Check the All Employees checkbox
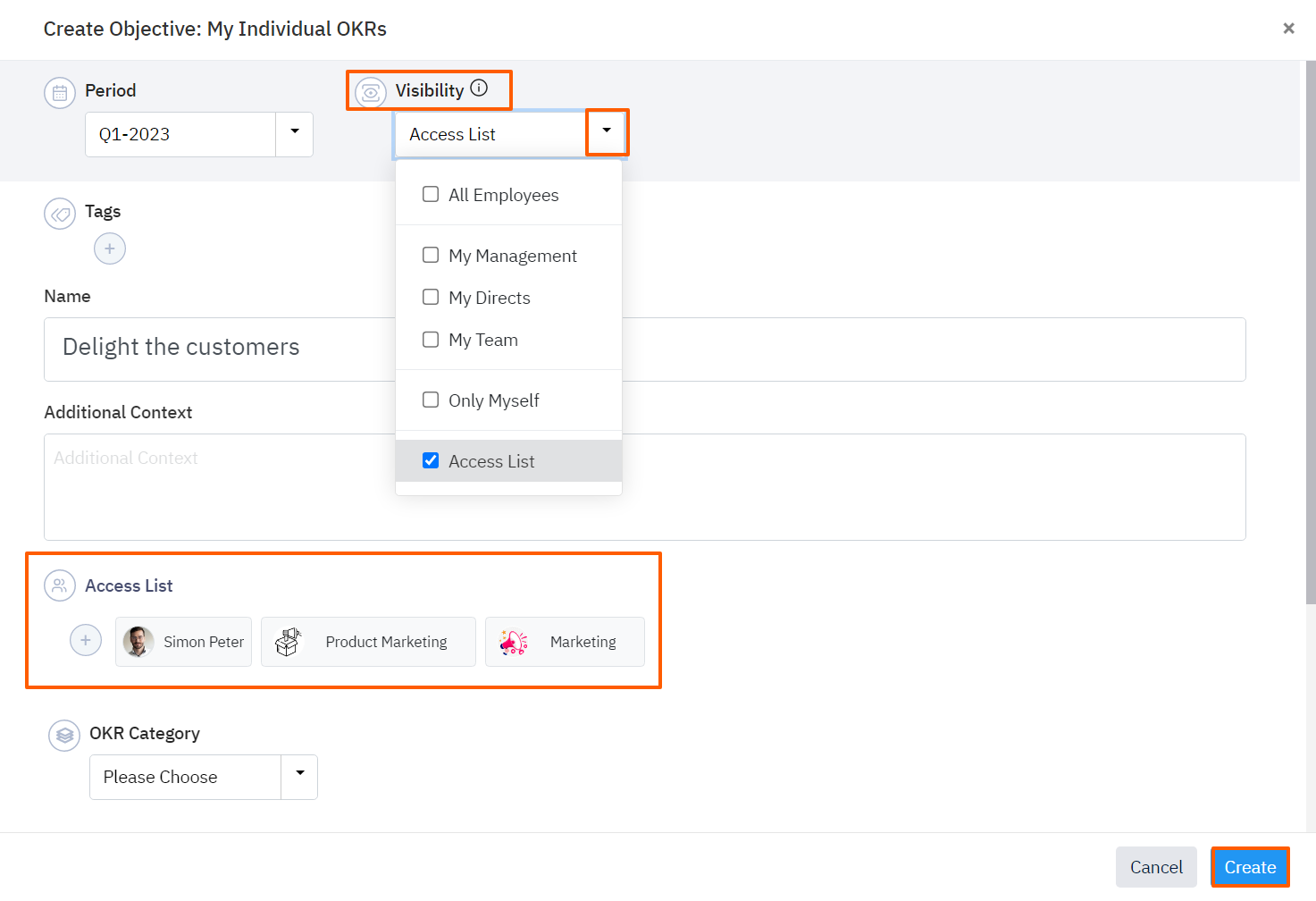The width and height of the screenshot is (1316, 901). 430,194
